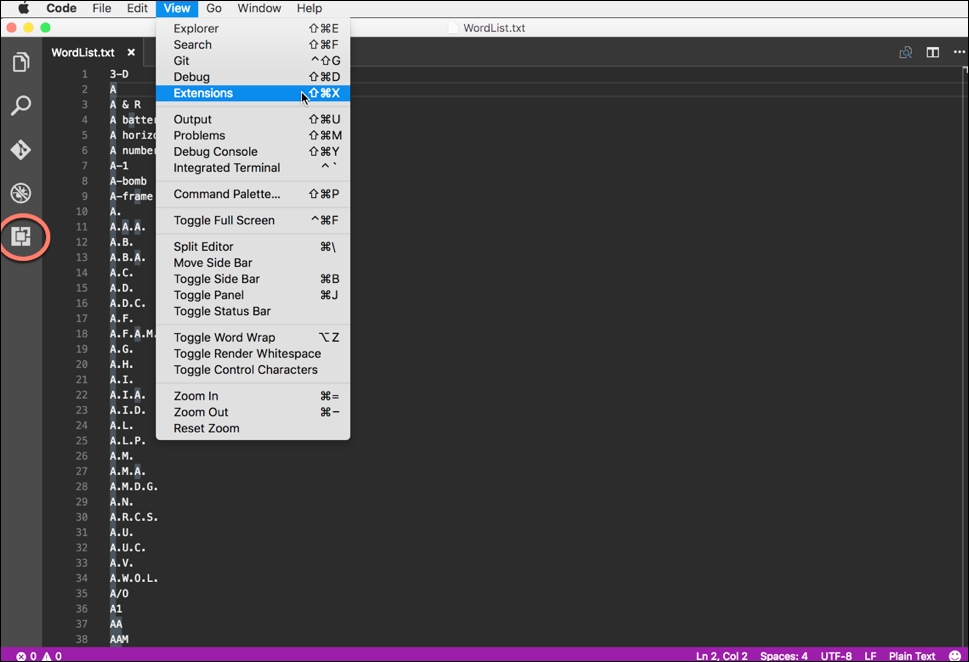Click line 8 text A-bomb
The width and height of the screenshot is (969, 662).
tap(129, 181)
